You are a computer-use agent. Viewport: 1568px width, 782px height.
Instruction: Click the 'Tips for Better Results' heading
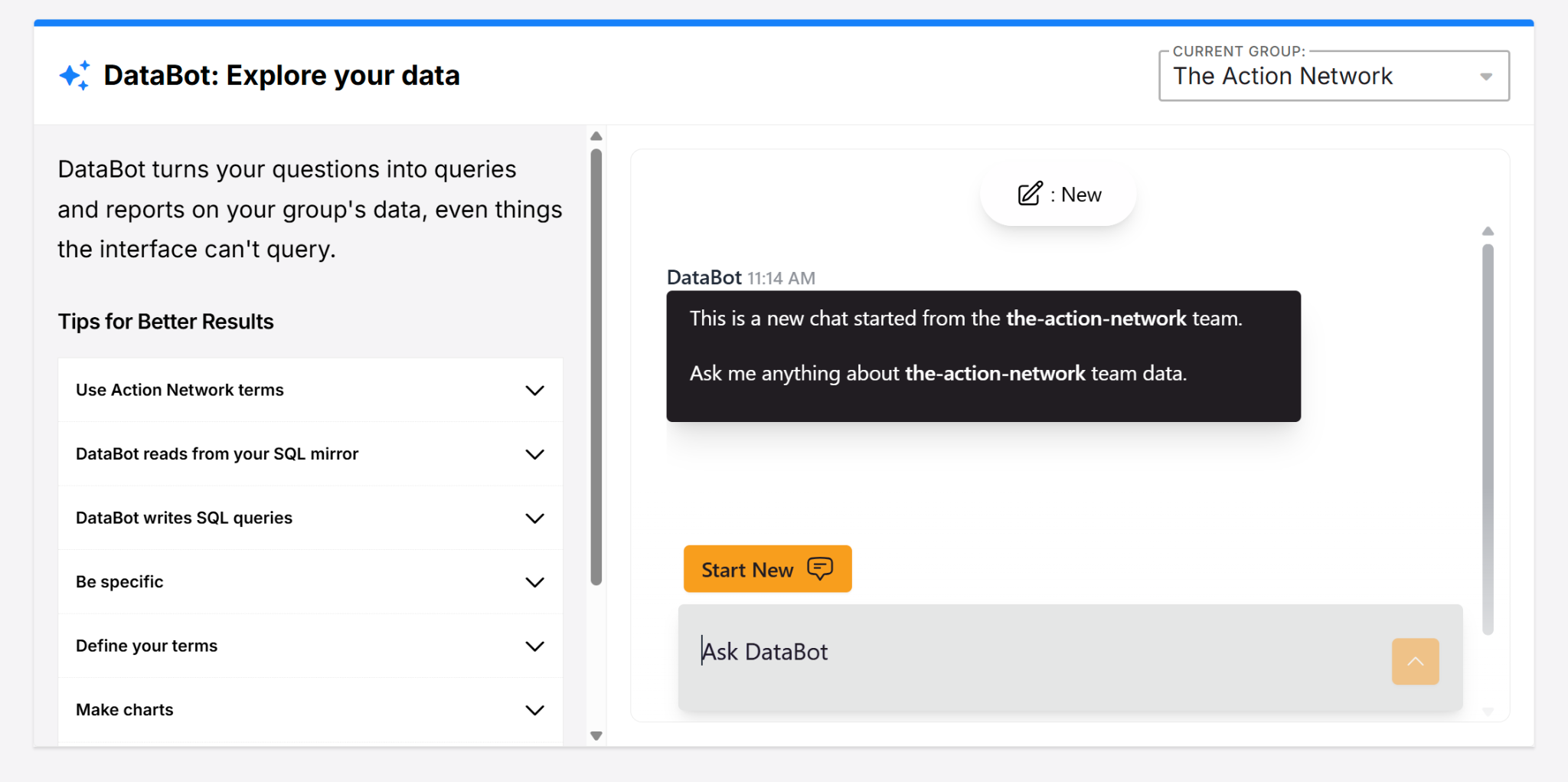tap(166, 322)
